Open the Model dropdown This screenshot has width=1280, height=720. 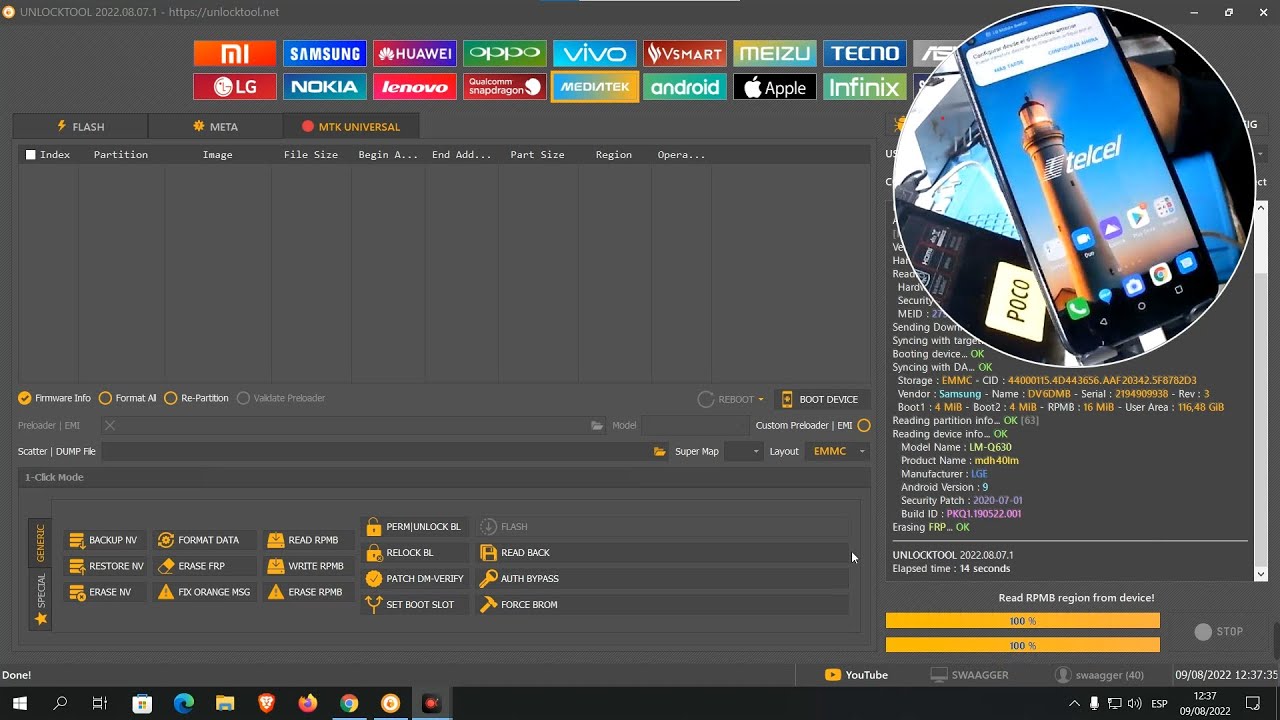(695, 426)
